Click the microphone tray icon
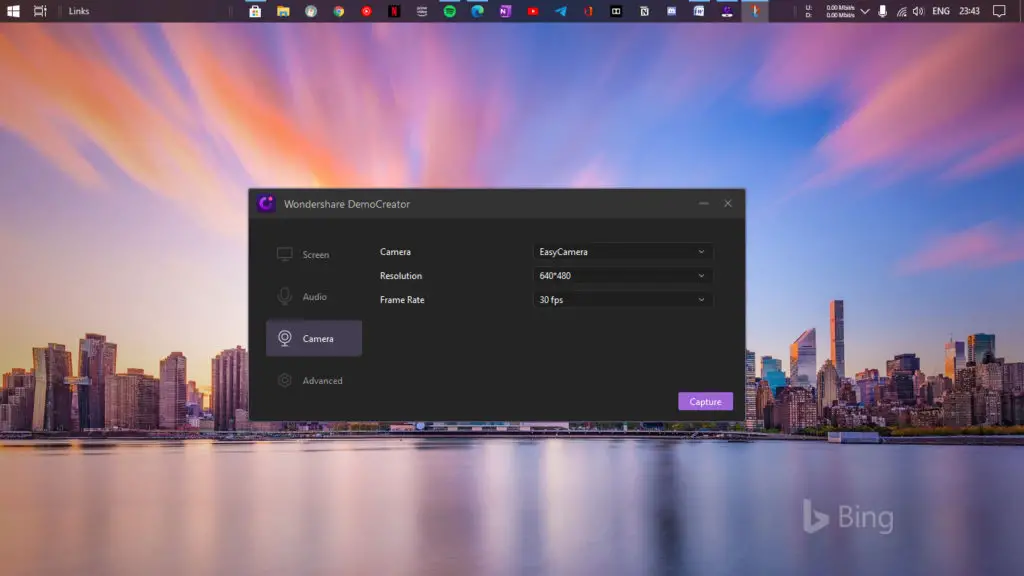This screenshot has height=576, width=1024. click(x=882, y=11)
